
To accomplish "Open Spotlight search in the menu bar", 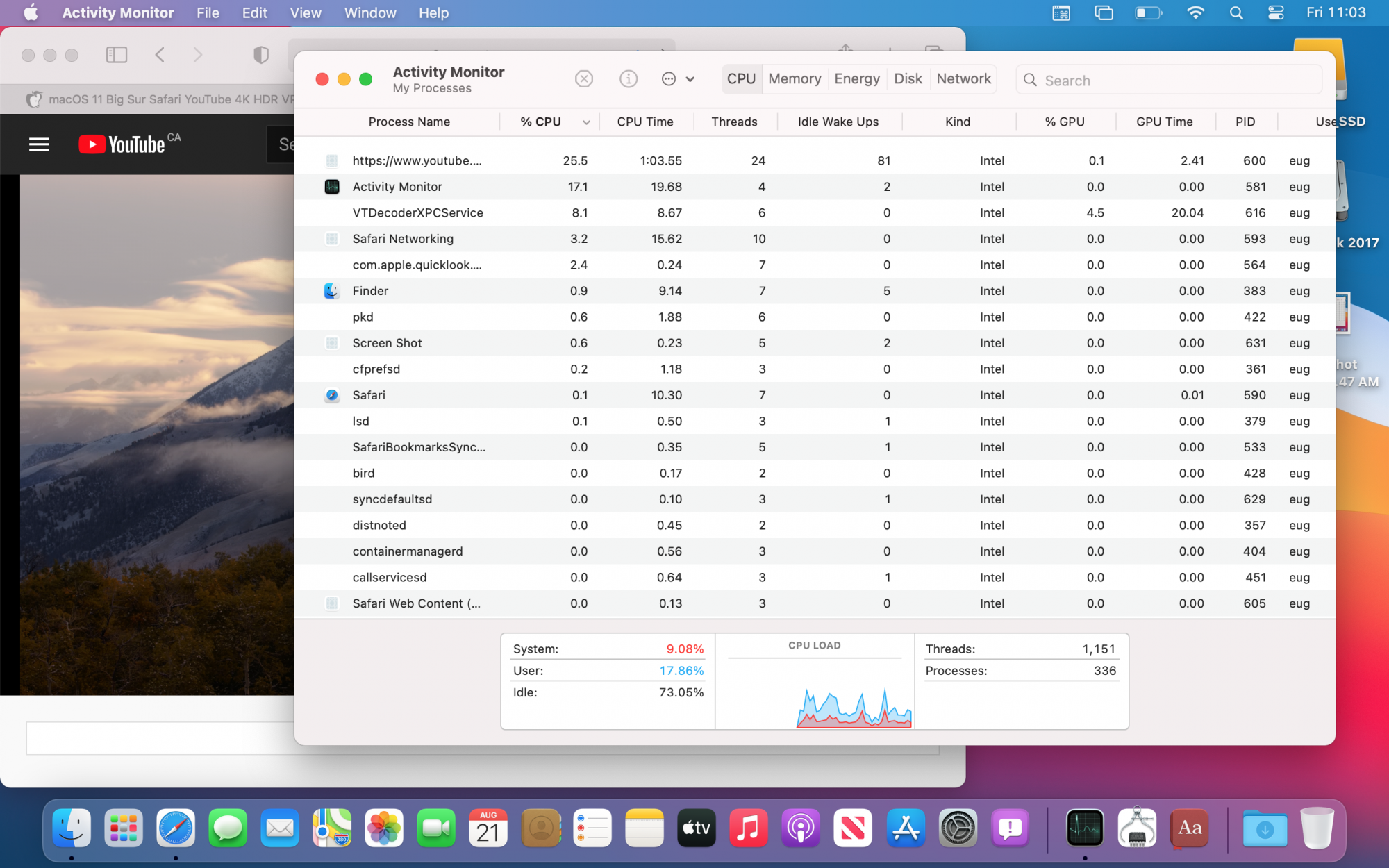I will (1236, 12).
